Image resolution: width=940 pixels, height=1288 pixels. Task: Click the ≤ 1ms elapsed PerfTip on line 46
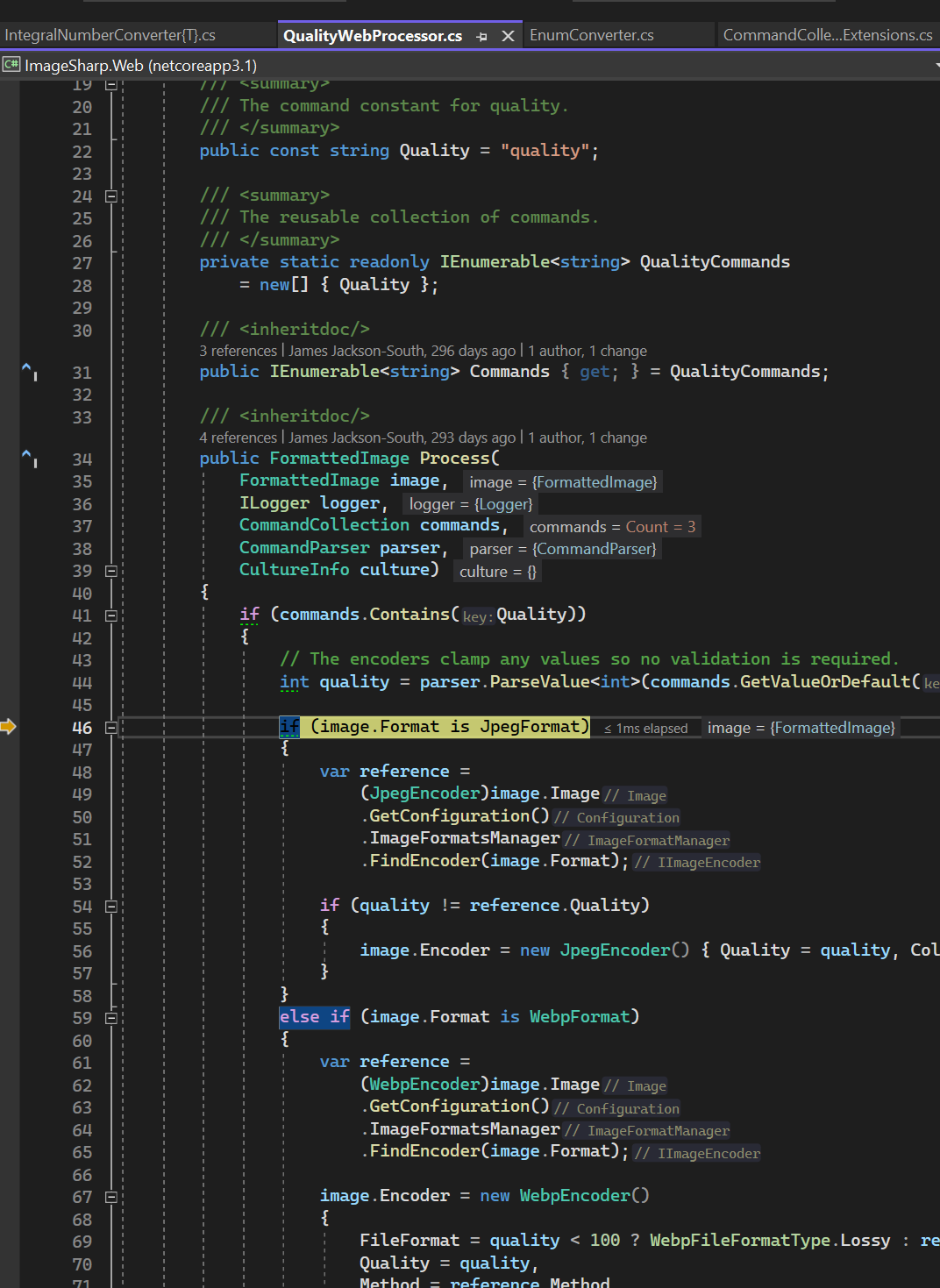(646, 728)
